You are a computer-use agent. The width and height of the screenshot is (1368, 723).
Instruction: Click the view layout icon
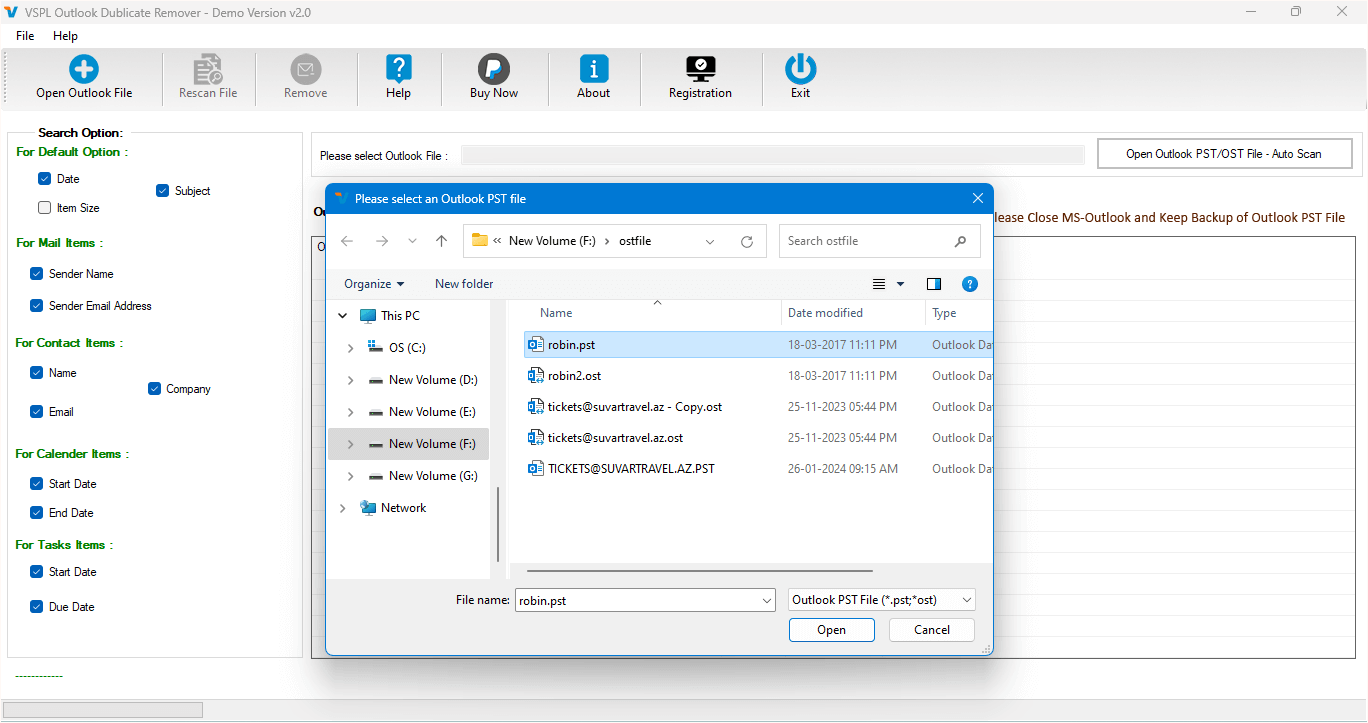coord(879,284)
